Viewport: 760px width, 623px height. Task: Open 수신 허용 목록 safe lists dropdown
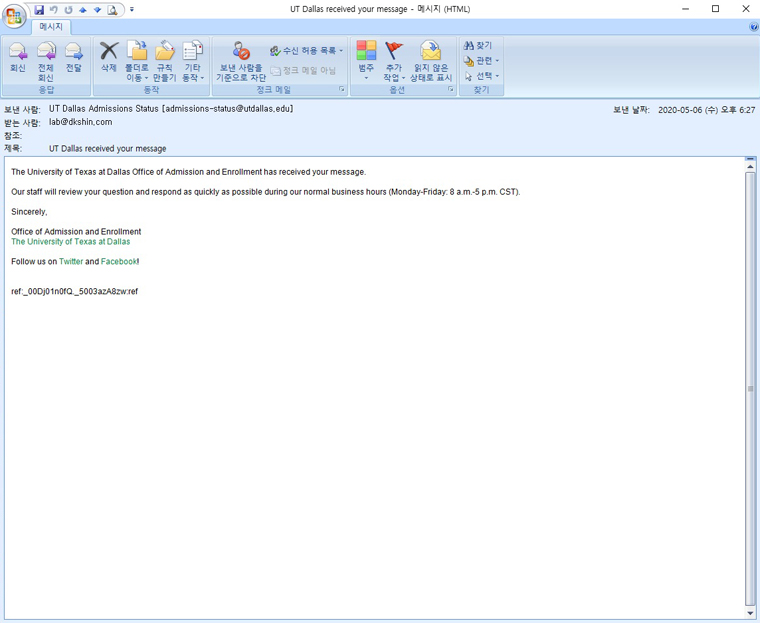306,50
